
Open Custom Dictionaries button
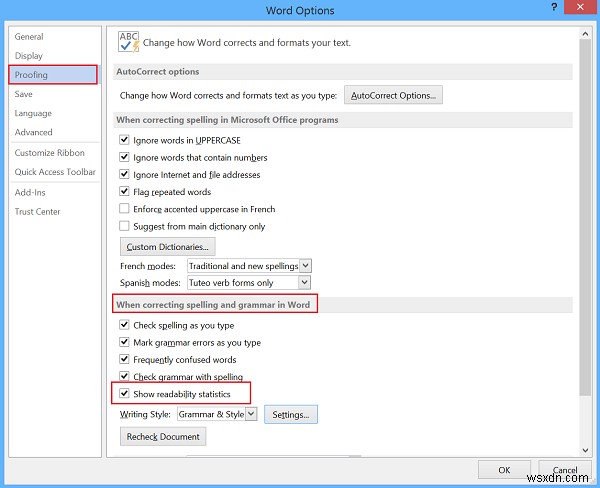pyautogui.click(x=168, y=246)
